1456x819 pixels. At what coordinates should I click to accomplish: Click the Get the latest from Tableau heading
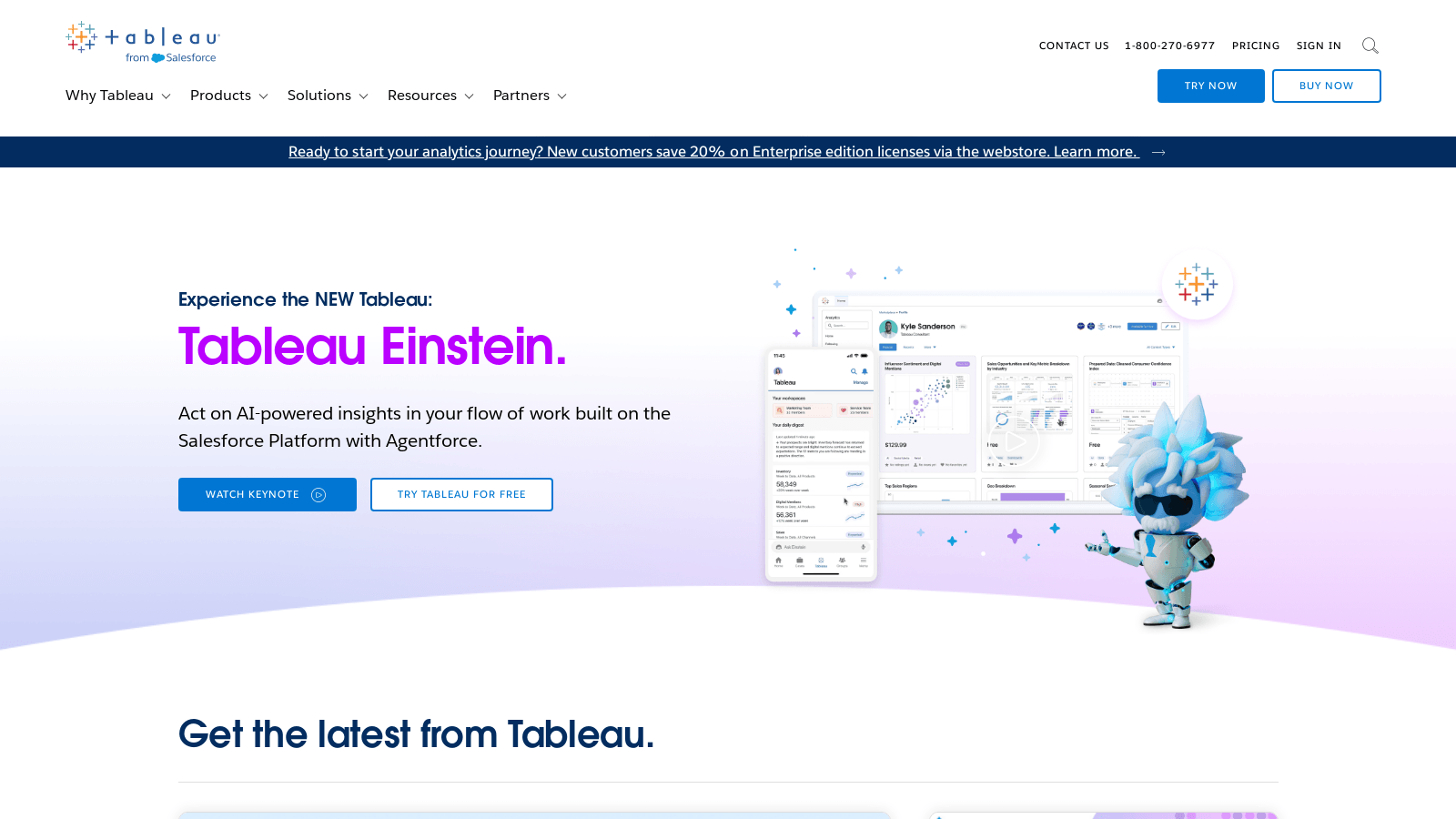click(x=416, y=734)
